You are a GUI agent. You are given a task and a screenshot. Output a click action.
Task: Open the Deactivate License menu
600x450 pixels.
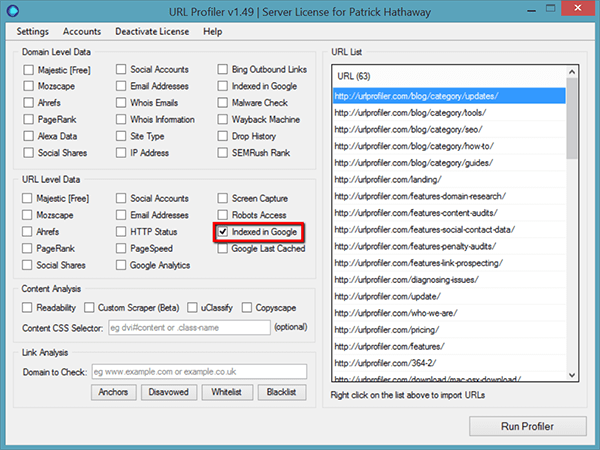click(x=152, y=31)
